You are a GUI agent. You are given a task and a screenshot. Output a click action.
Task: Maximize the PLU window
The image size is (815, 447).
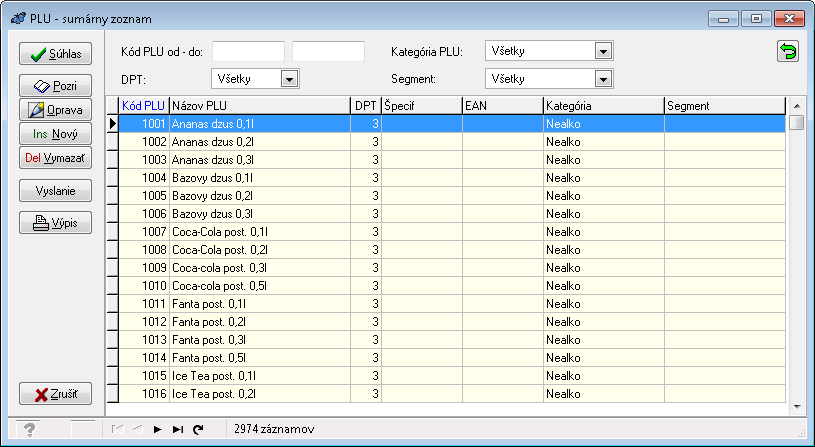[x=756, y=19]
